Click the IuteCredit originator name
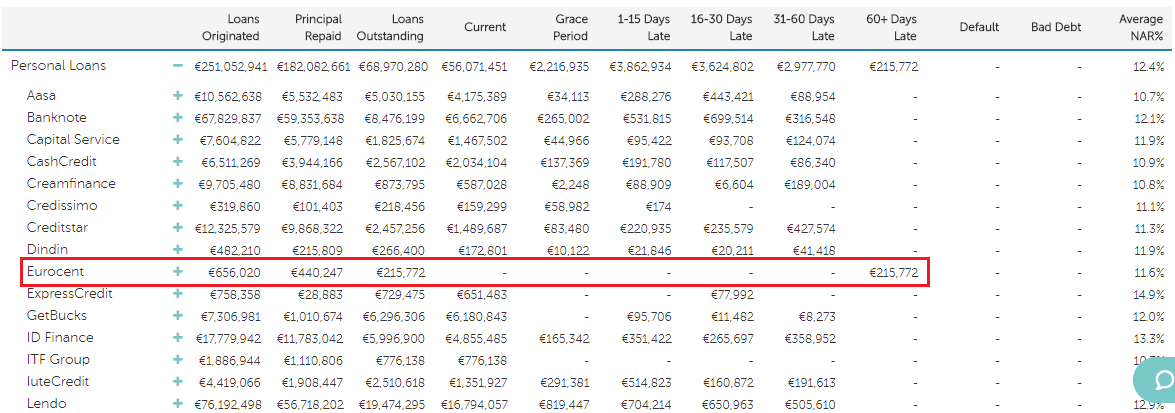The height and width of the screenshot is (413, 1175). click(58, 382)
